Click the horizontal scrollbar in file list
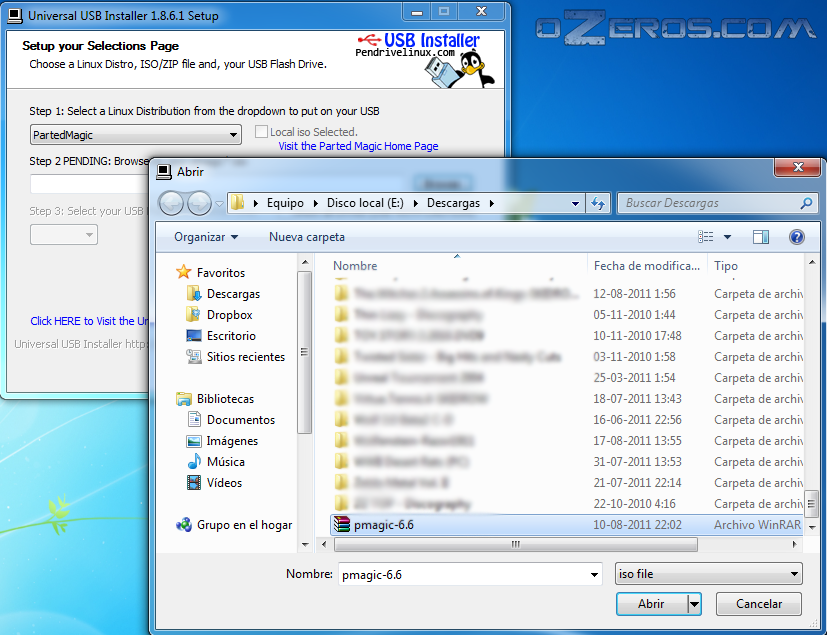 (516, 544)
